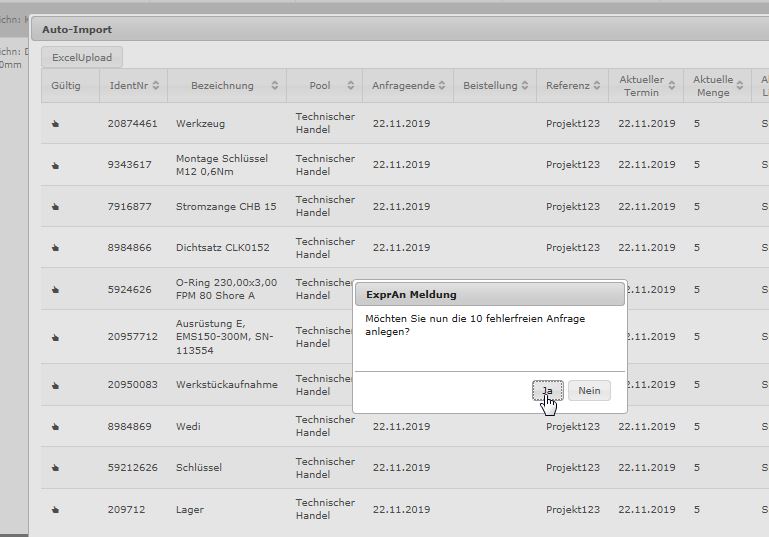This screenshot has height=537, width=769.
Task: Click the valid icon for Dichtsatz CLK0152
Action: click(x=56, y=248)
